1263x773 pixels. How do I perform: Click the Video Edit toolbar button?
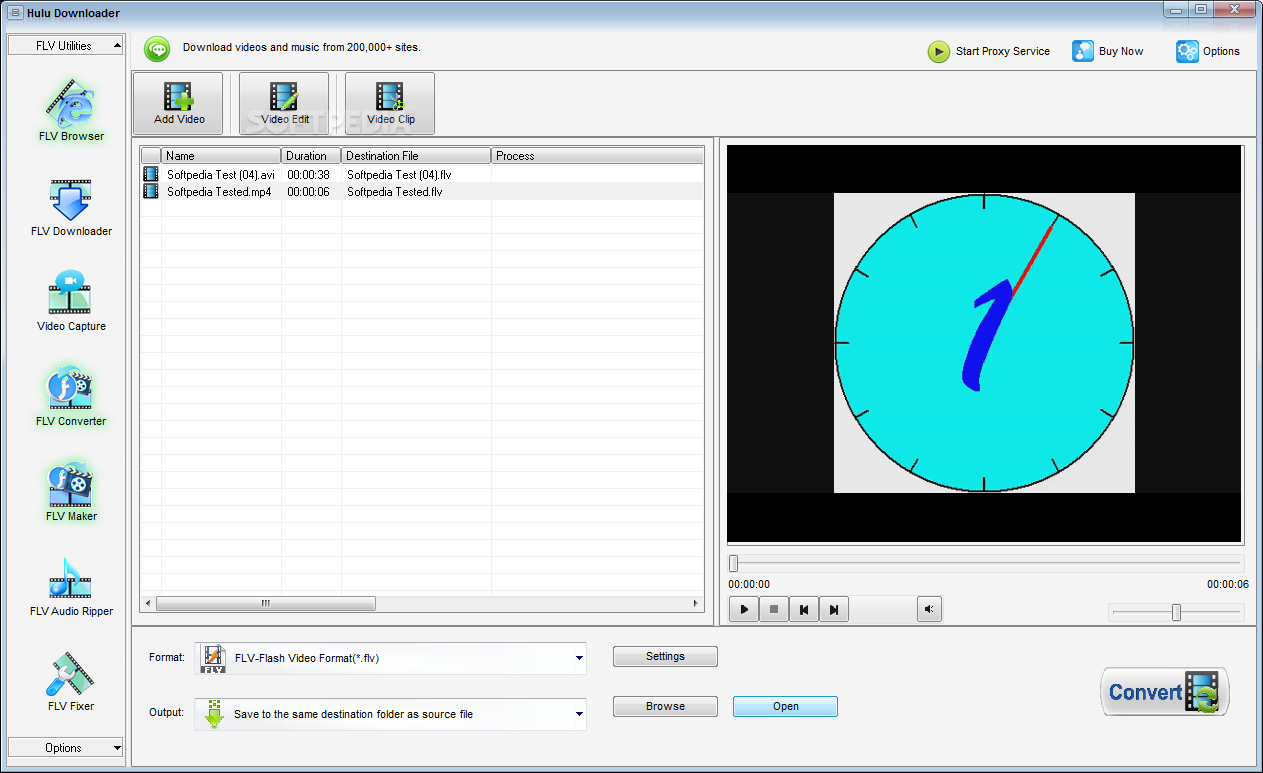coord(284,103)
